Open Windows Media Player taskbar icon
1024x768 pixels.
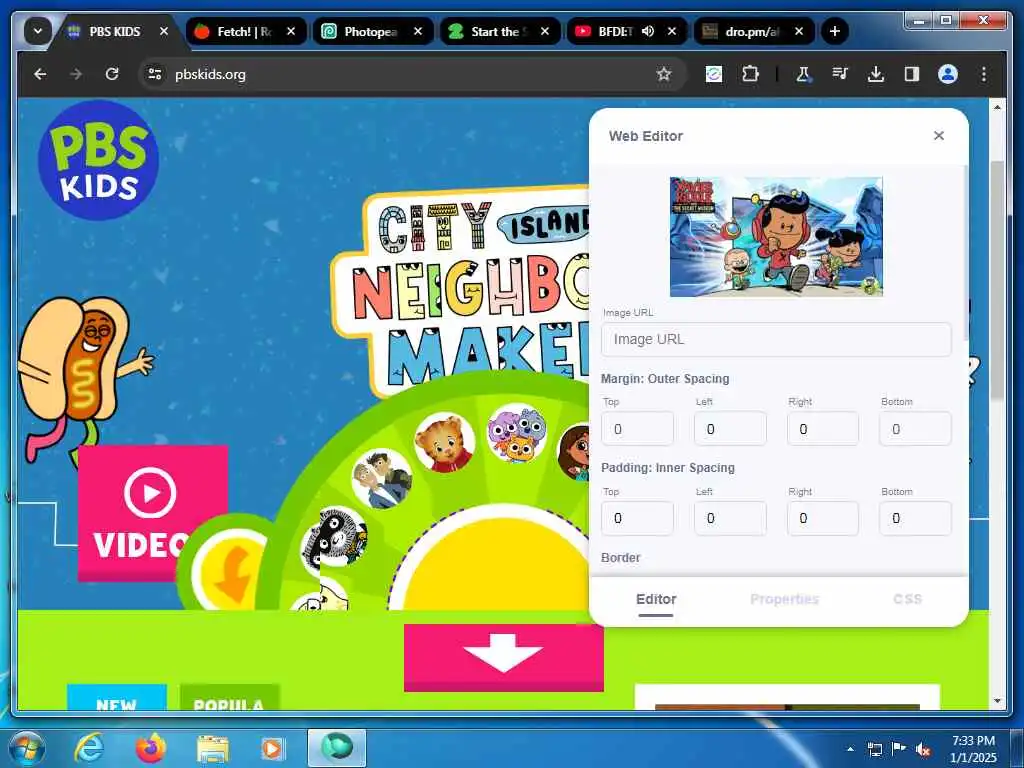point(272,748)
